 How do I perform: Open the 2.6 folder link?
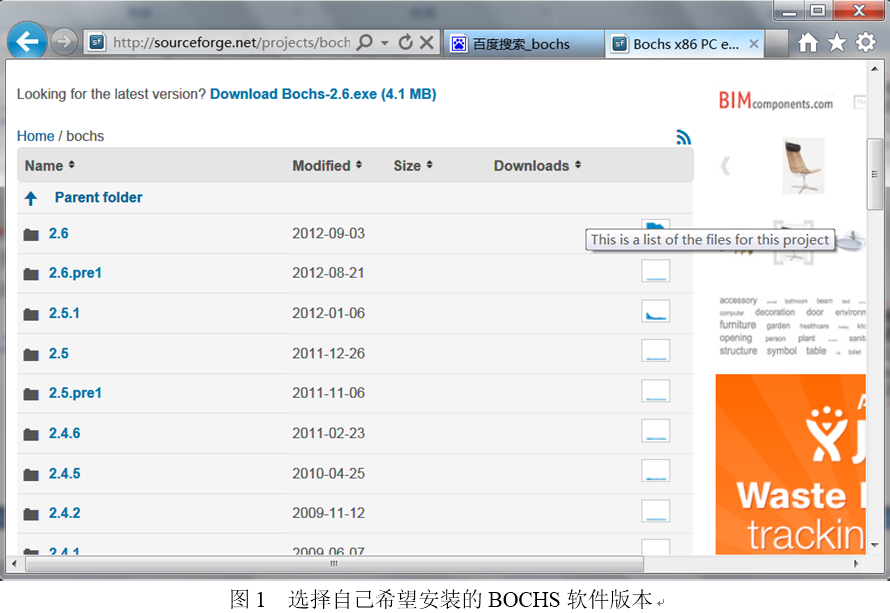coord(58,233)
